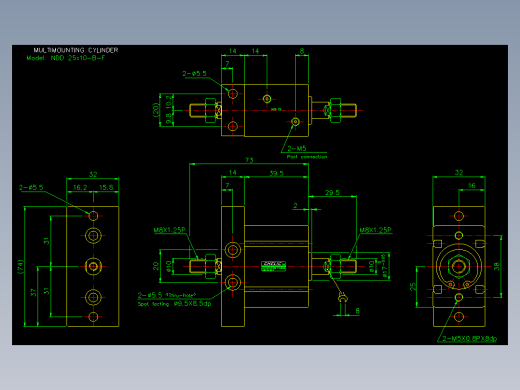Click the (74) height dimension
Image resolution: width=520 pixels, height=390 pixels.
[21, 267]
